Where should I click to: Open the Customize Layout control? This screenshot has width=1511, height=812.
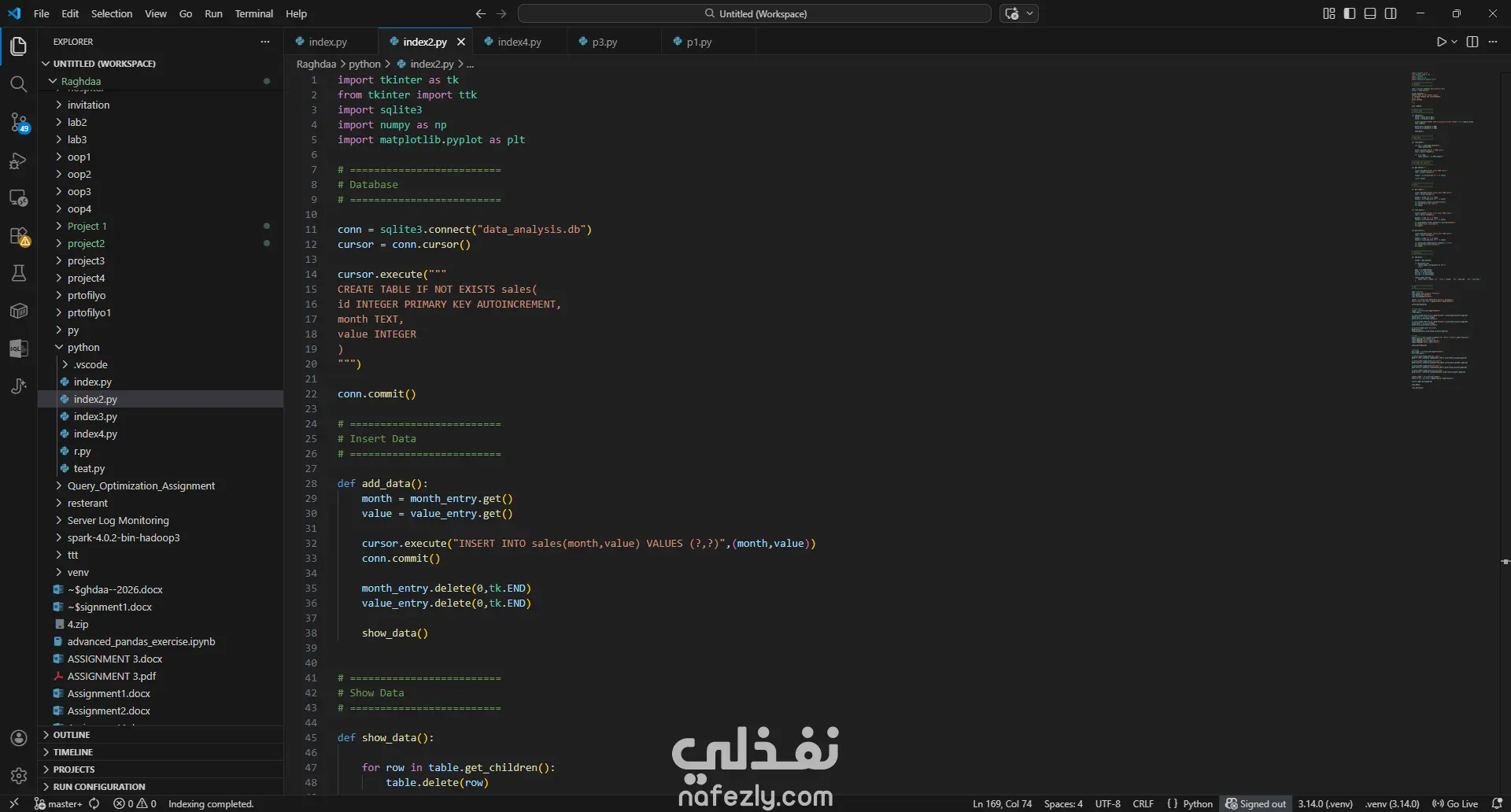pos(1329,13)
